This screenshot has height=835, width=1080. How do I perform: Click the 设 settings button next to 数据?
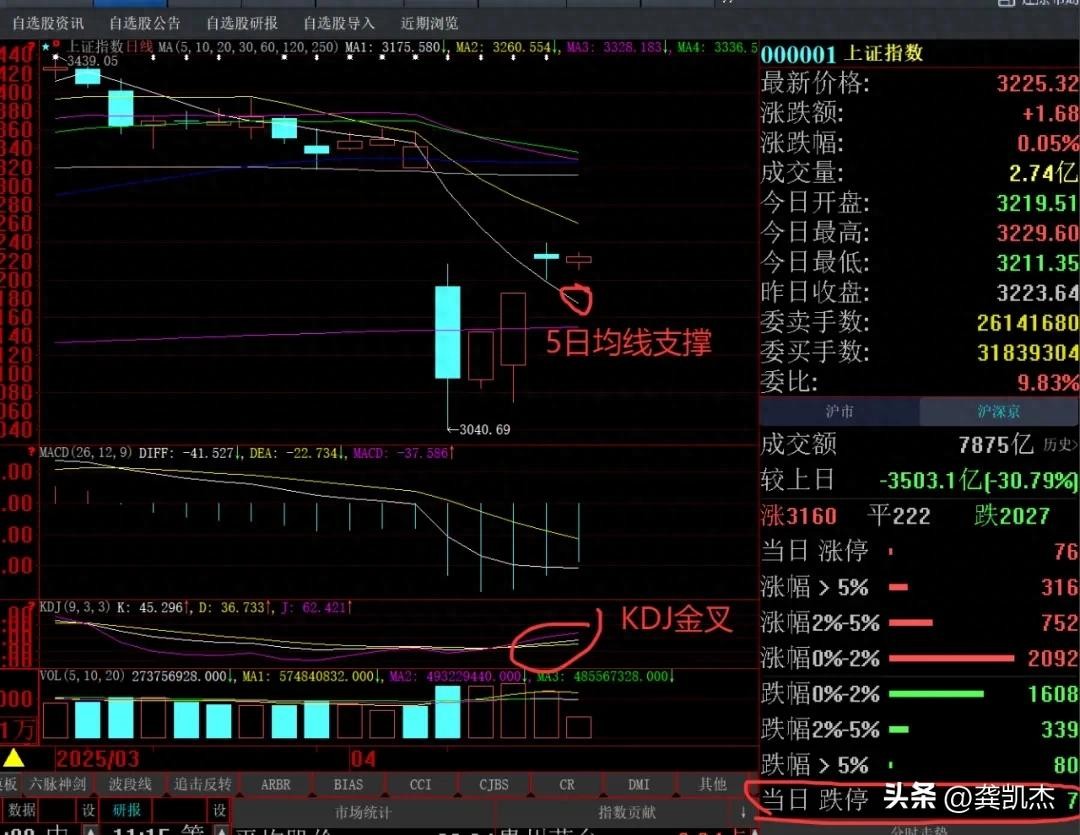point(88,810)
